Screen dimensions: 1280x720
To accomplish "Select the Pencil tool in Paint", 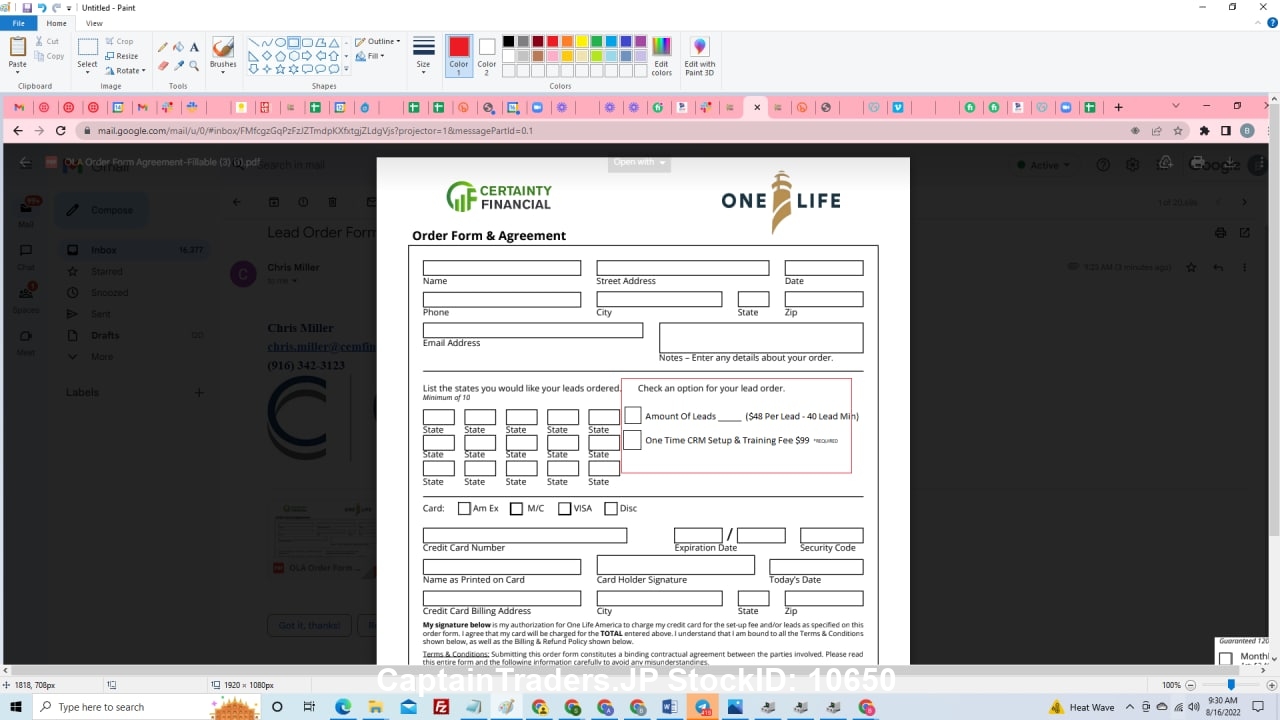I will pyautogui.click(x=163, y=47).
